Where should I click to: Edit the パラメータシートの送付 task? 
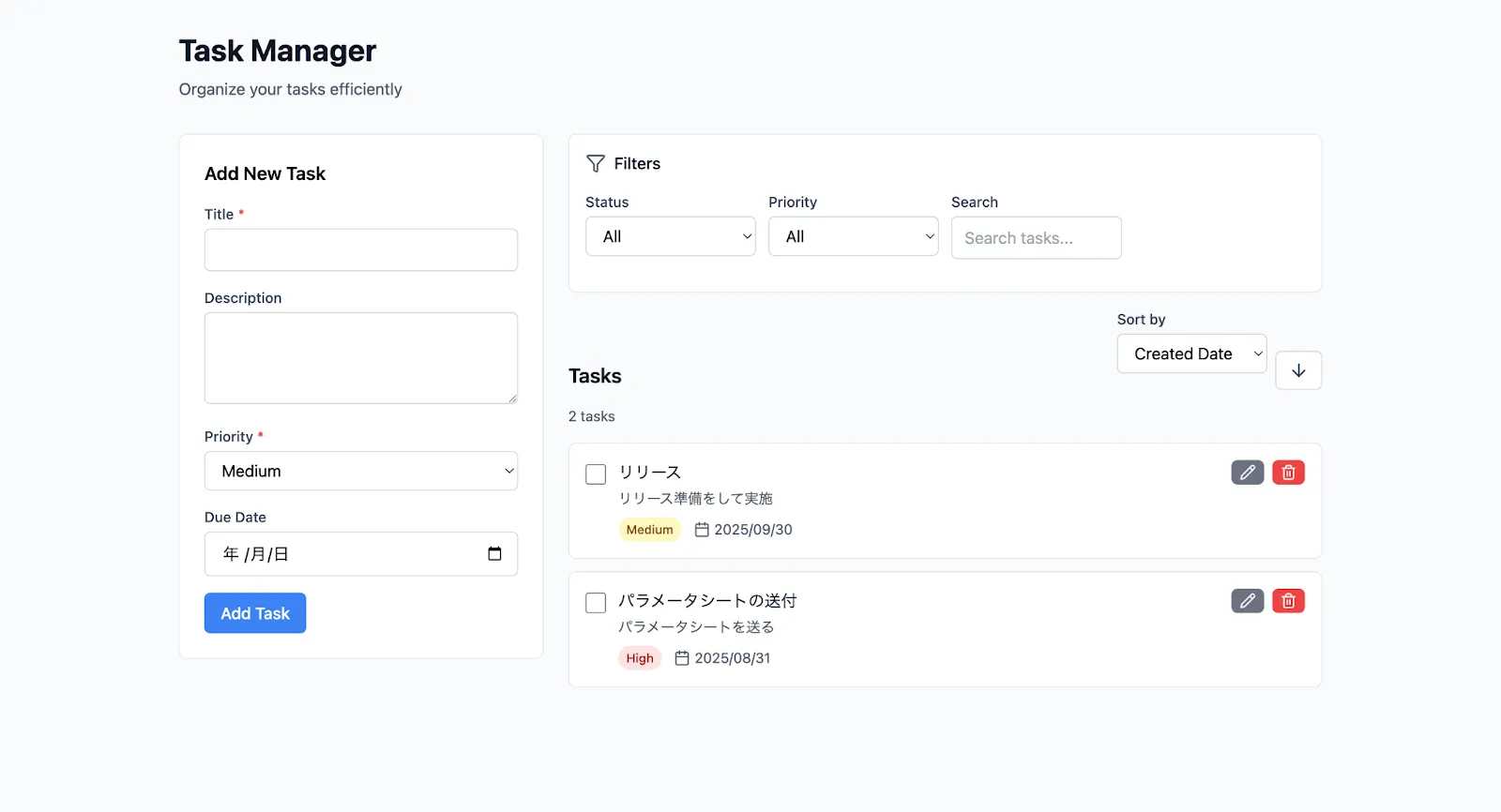click(x=1247, y=601)
